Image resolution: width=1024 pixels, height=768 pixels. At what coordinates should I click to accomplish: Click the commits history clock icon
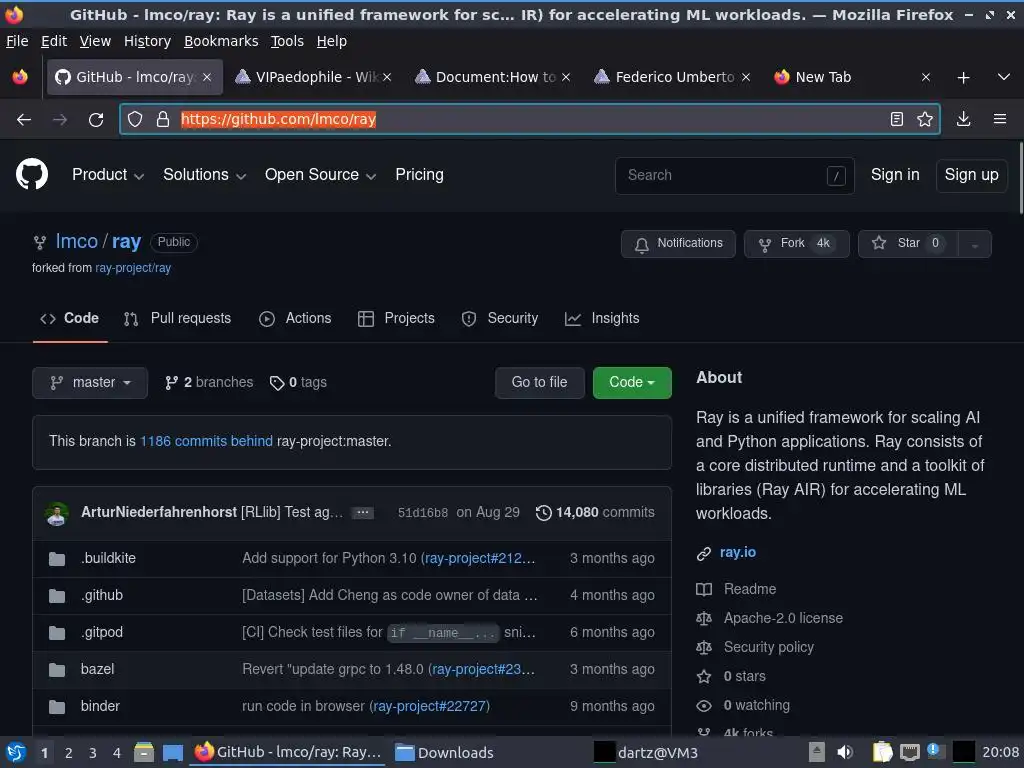[x=543, y=513]
